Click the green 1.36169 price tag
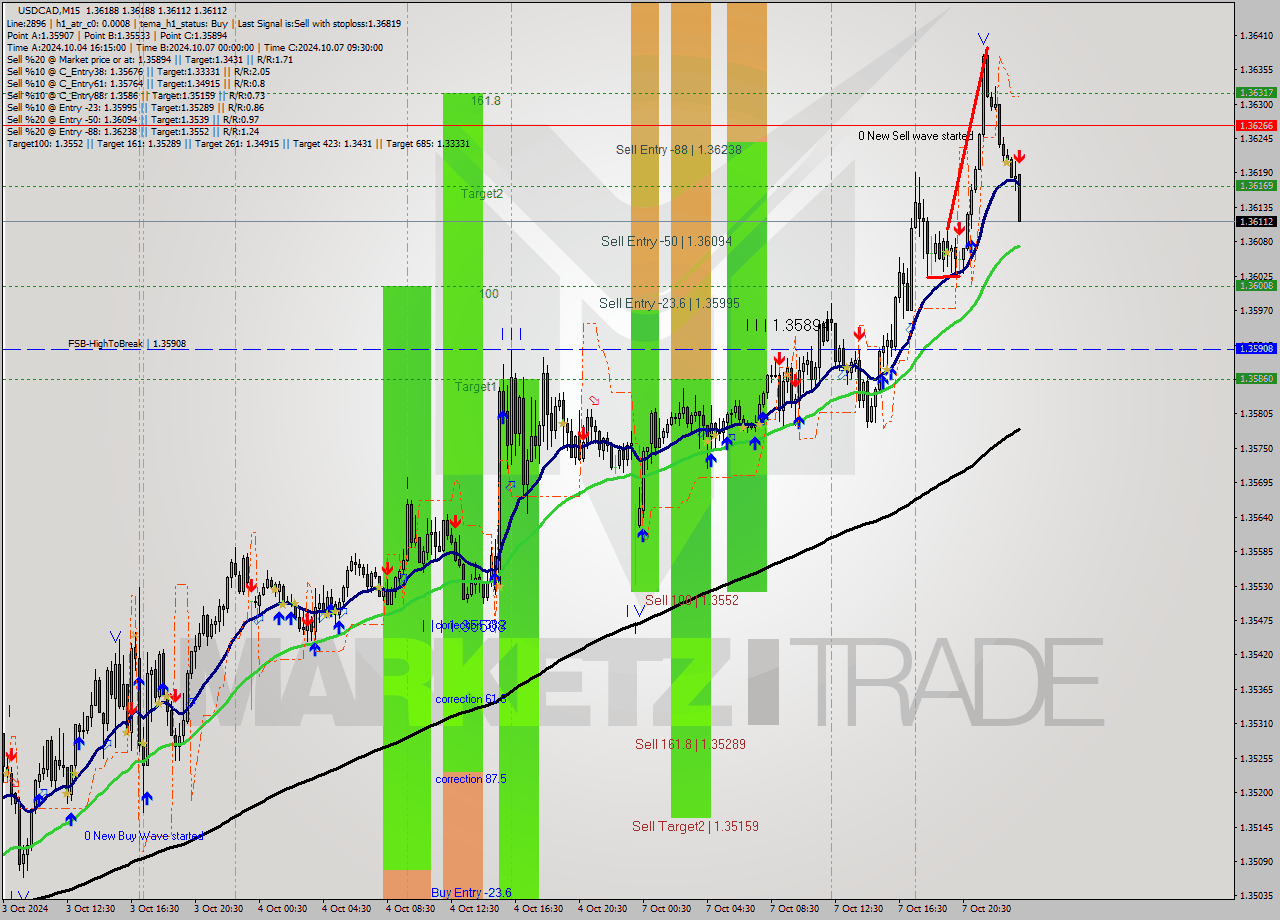 1256,185
